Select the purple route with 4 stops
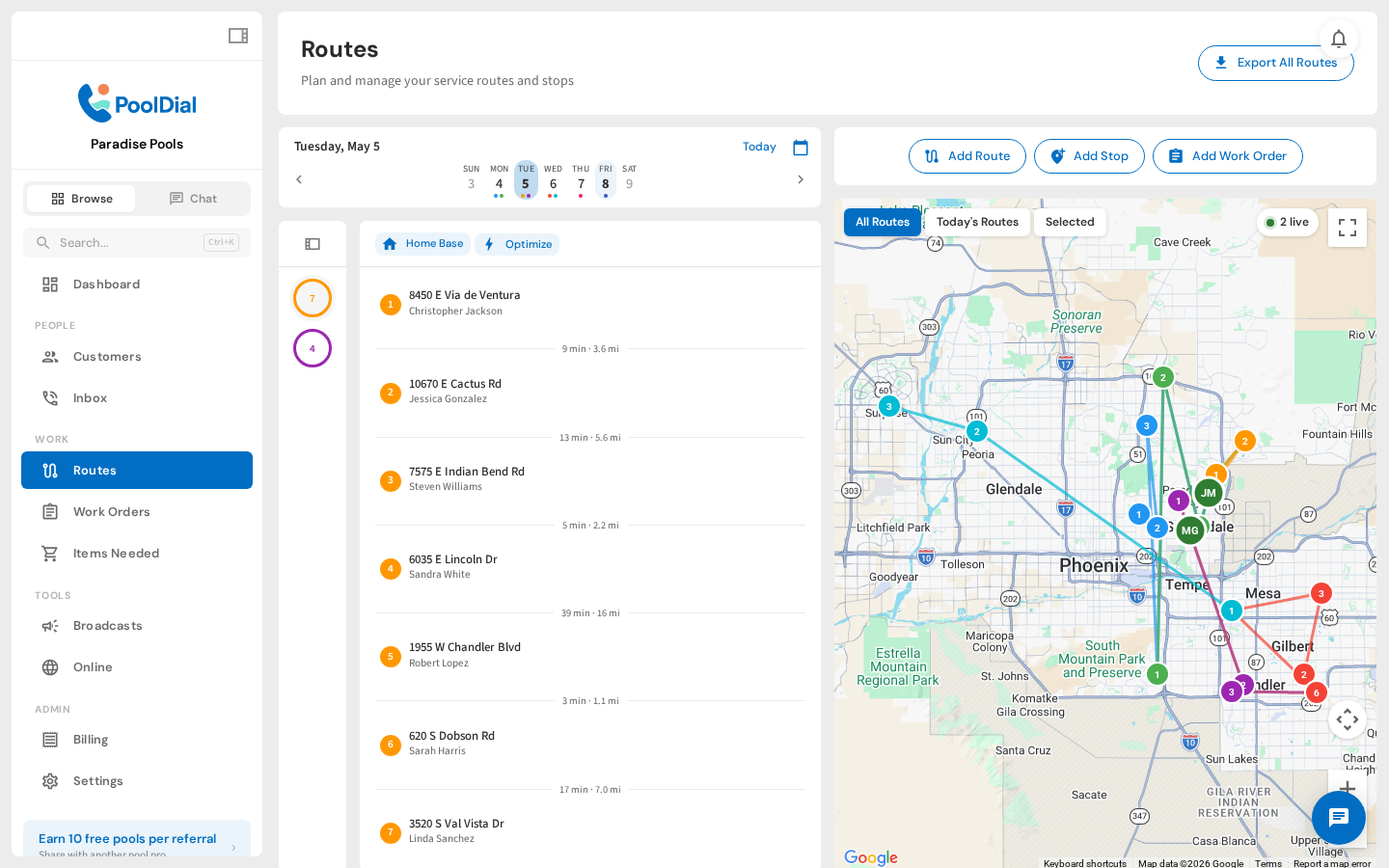The width and height of the screenshot is (1389, 868). (313, 348)
